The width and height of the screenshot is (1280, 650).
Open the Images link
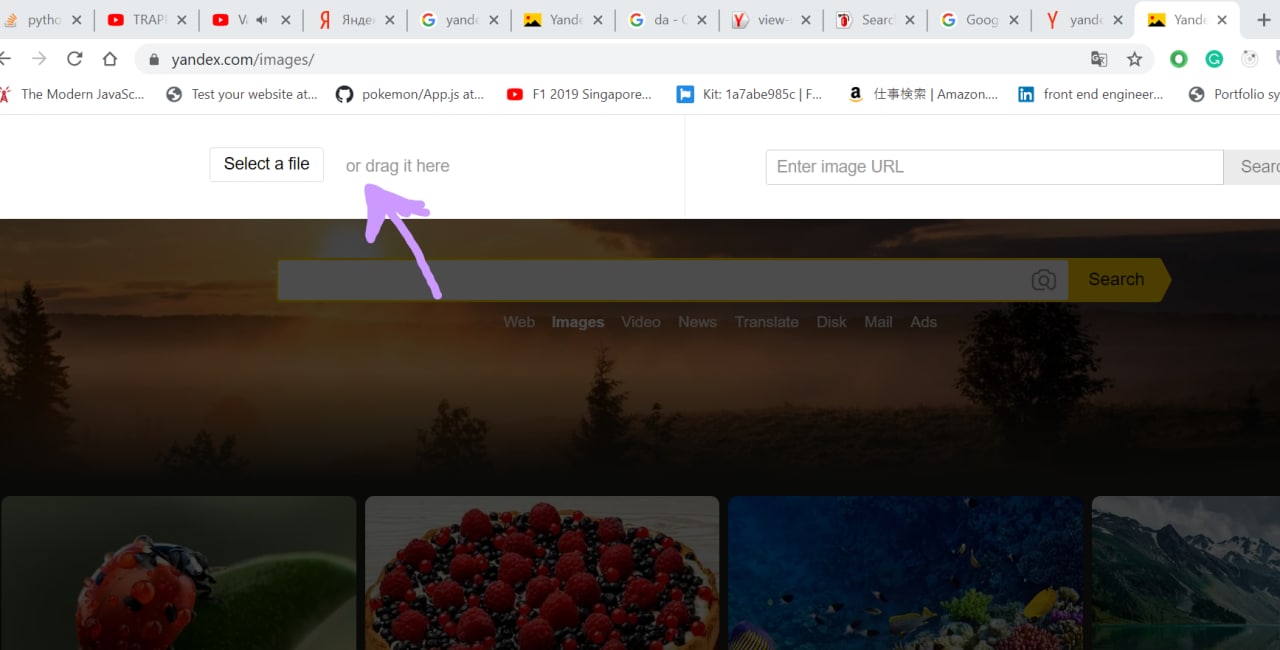coord(578,322)
